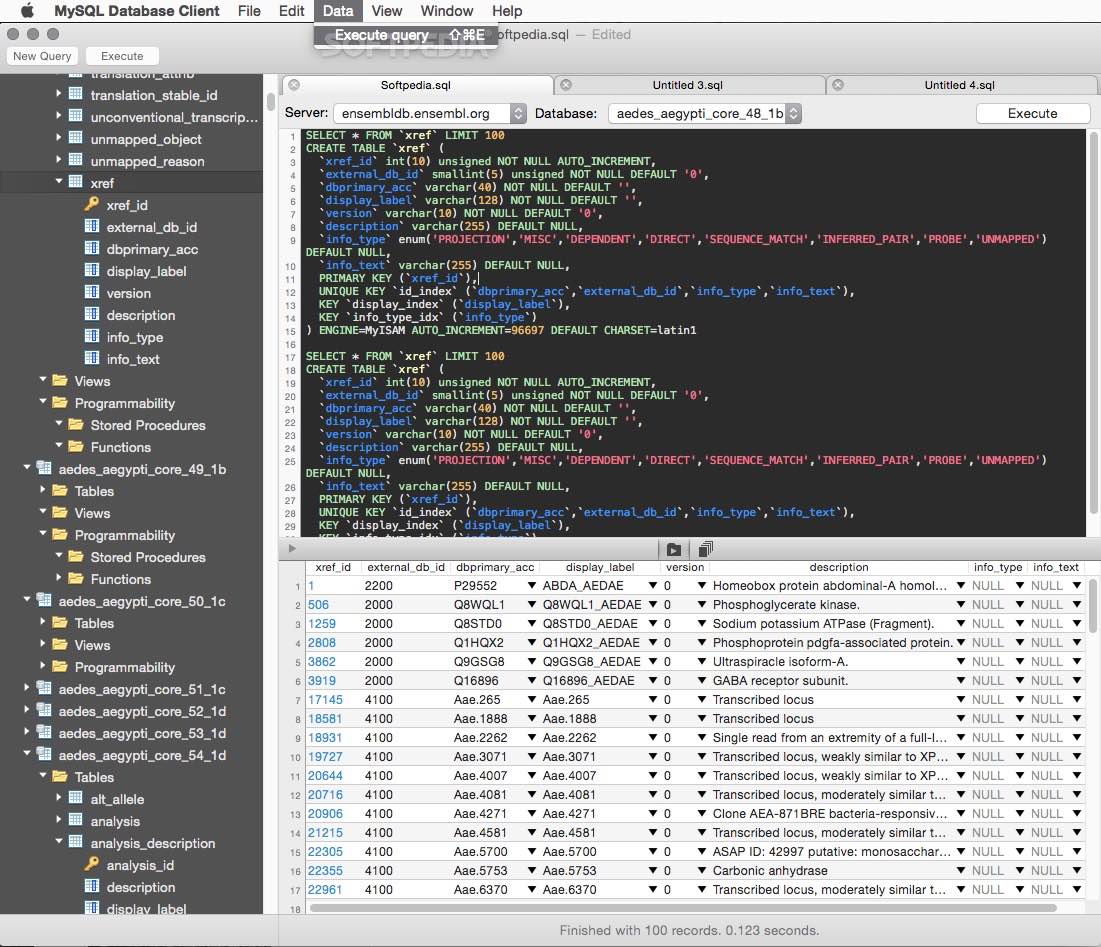Viewport: 1101px width, 947px height.
Task: Click Execute button beside Database selector
Action: point(1033,113)
